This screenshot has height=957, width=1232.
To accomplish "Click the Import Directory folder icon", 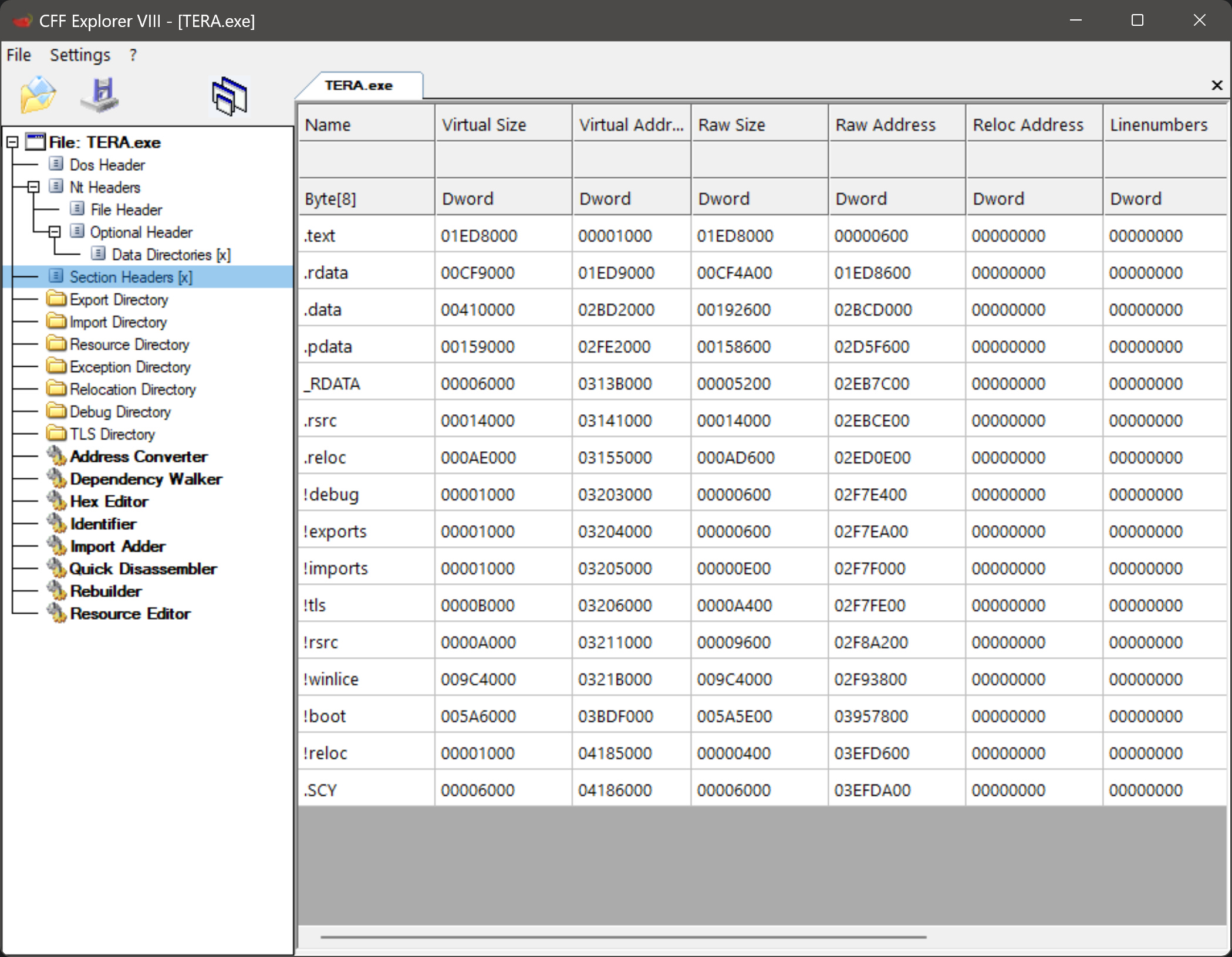I will (56, 322).
